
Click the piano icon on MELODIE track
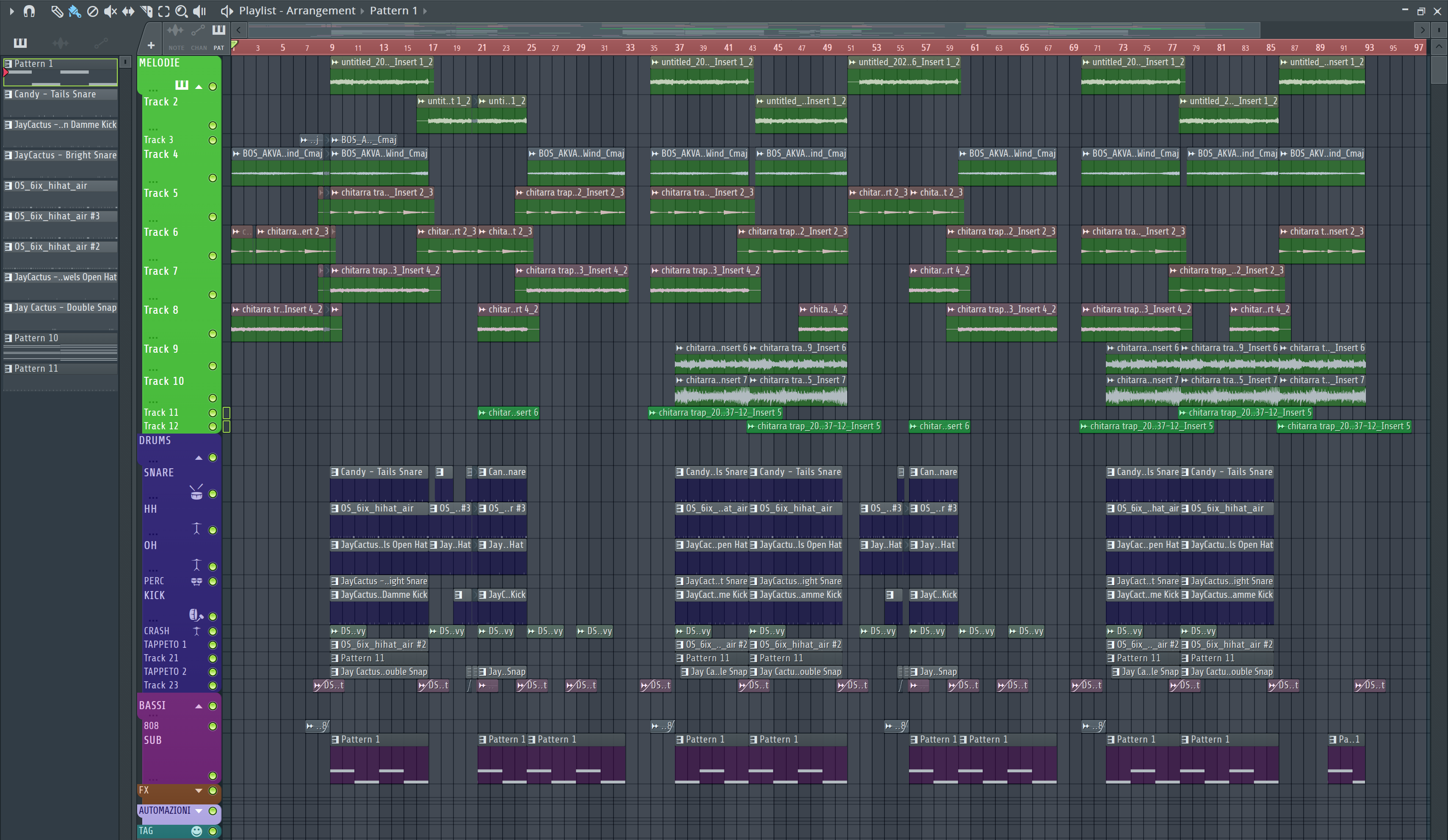[x=182, y=86]
